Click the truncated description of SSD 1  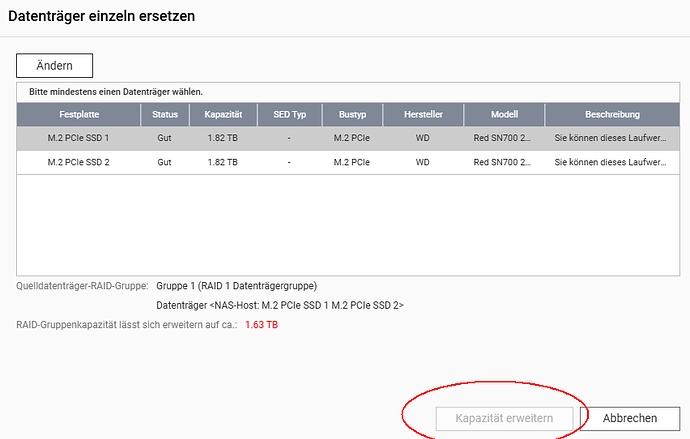610,137
